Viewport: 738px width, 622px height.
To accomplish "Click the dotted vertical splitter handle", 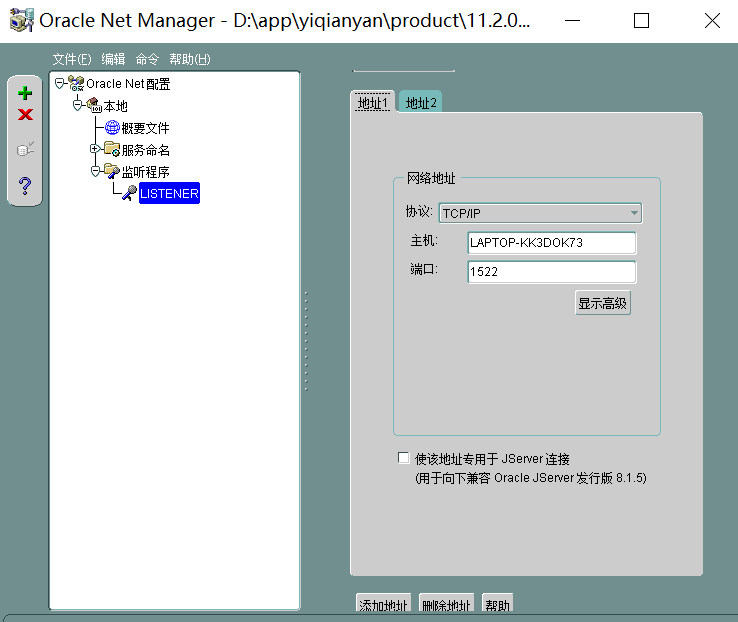I will pyautogui.click(x=306, y=341).
